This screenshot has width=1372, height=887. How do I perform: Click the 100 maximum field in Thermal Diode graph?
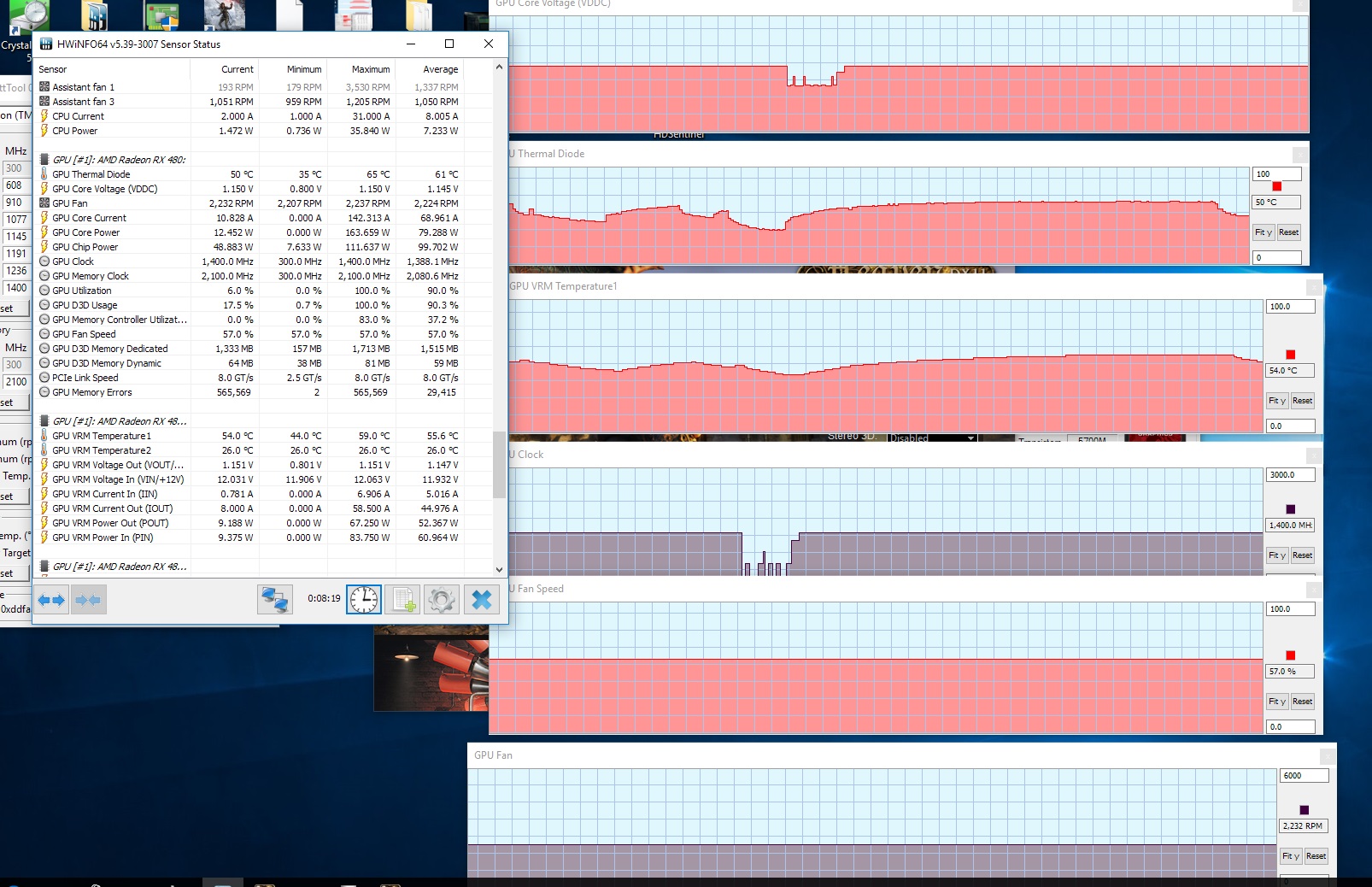[x=1277, y=174]
